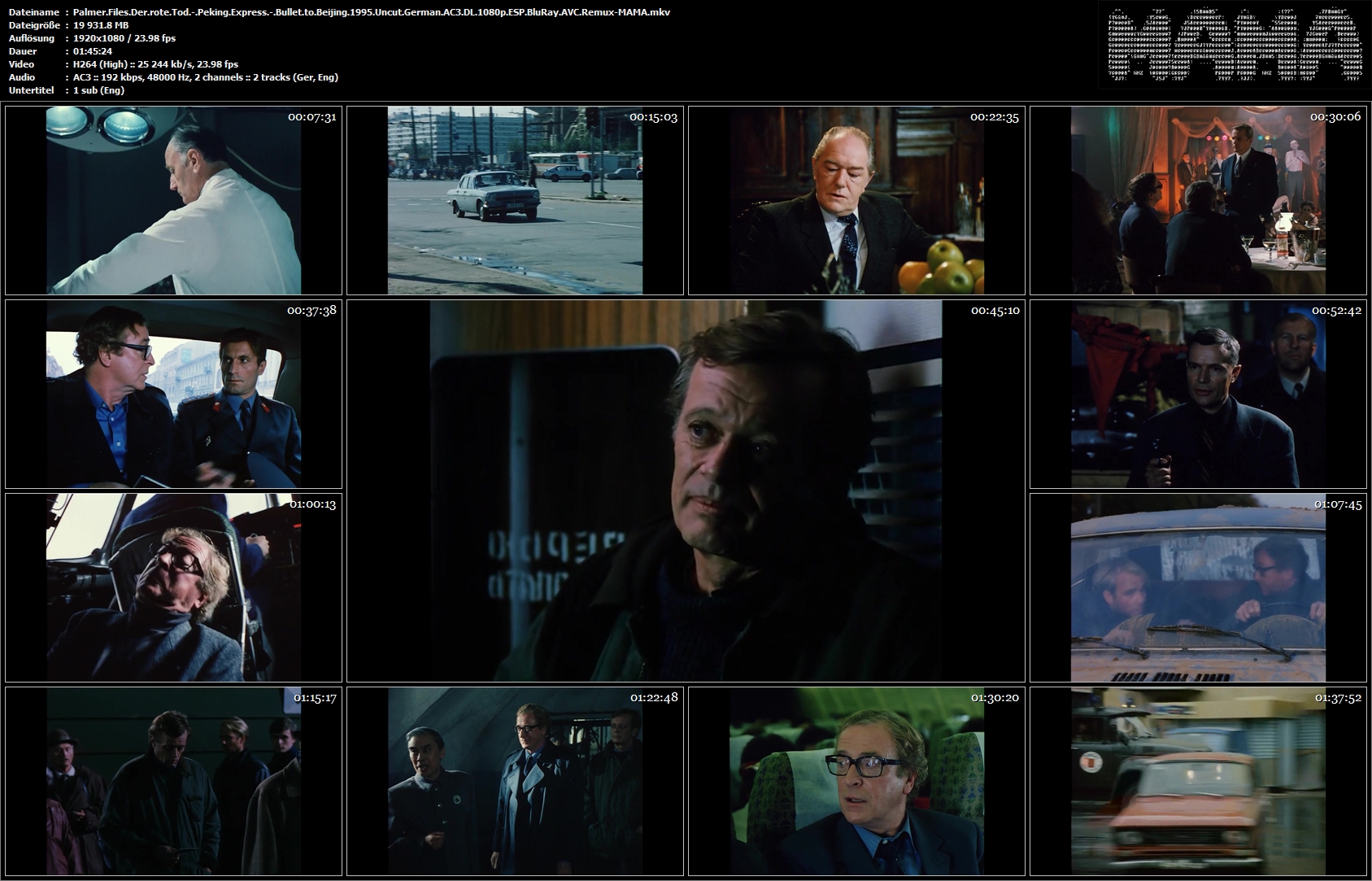Open the car interior thumbnail at 00:37:38
The image size is (1372, 881).
point(173,394)
